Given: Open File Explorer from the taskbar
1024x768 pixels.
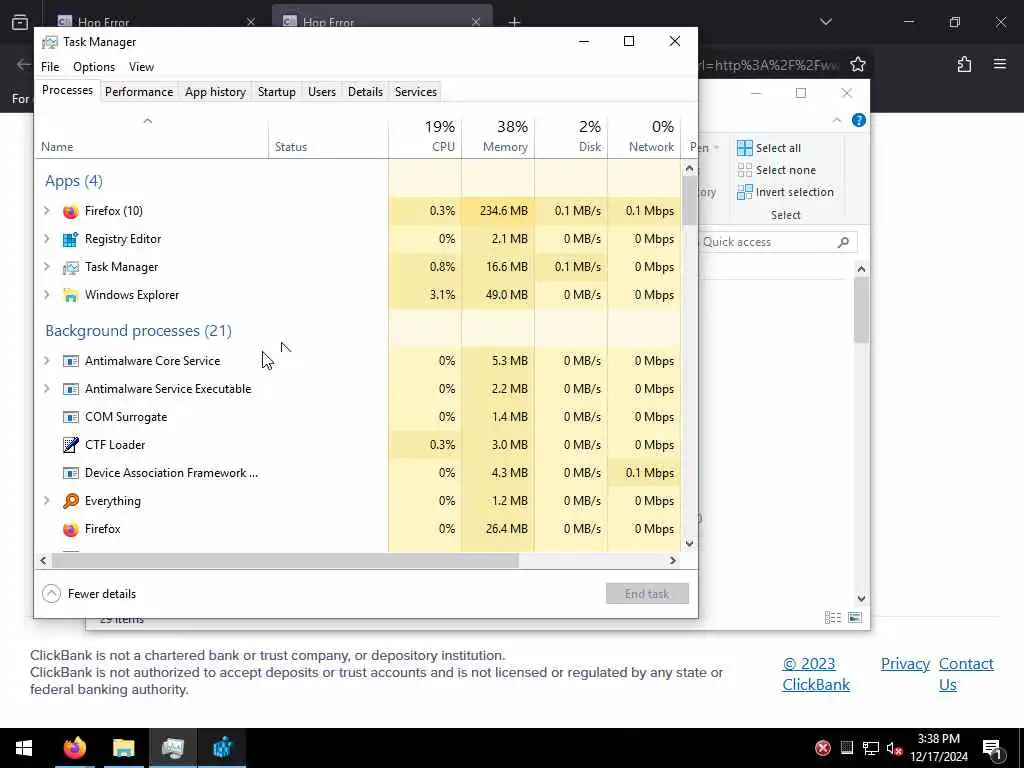Looking at the screenshot, I should pyautogui.click(x=123, y=748).
